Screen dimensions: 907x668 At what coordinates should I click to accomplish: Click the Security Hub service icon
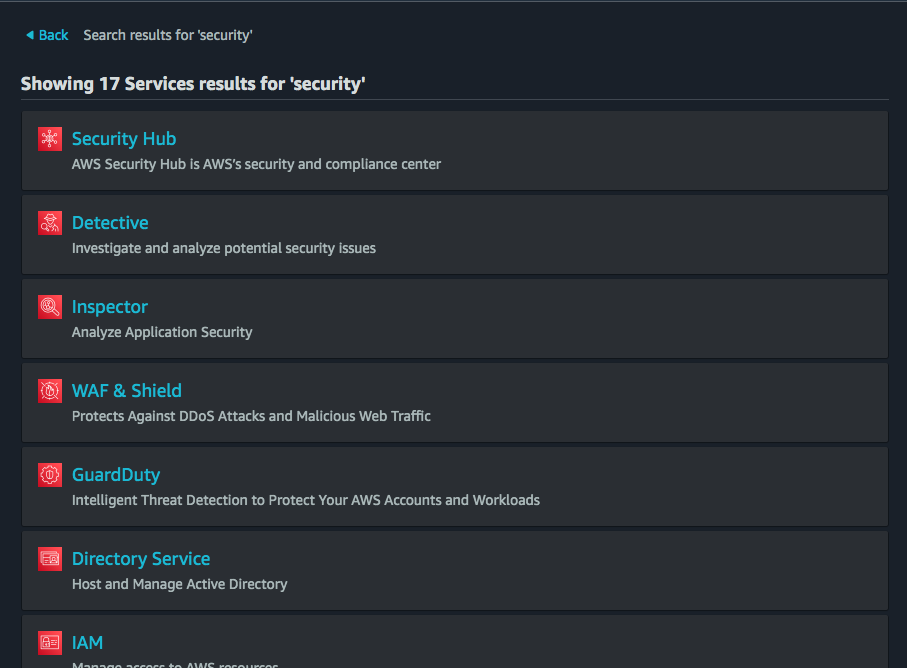click(50, 139)
